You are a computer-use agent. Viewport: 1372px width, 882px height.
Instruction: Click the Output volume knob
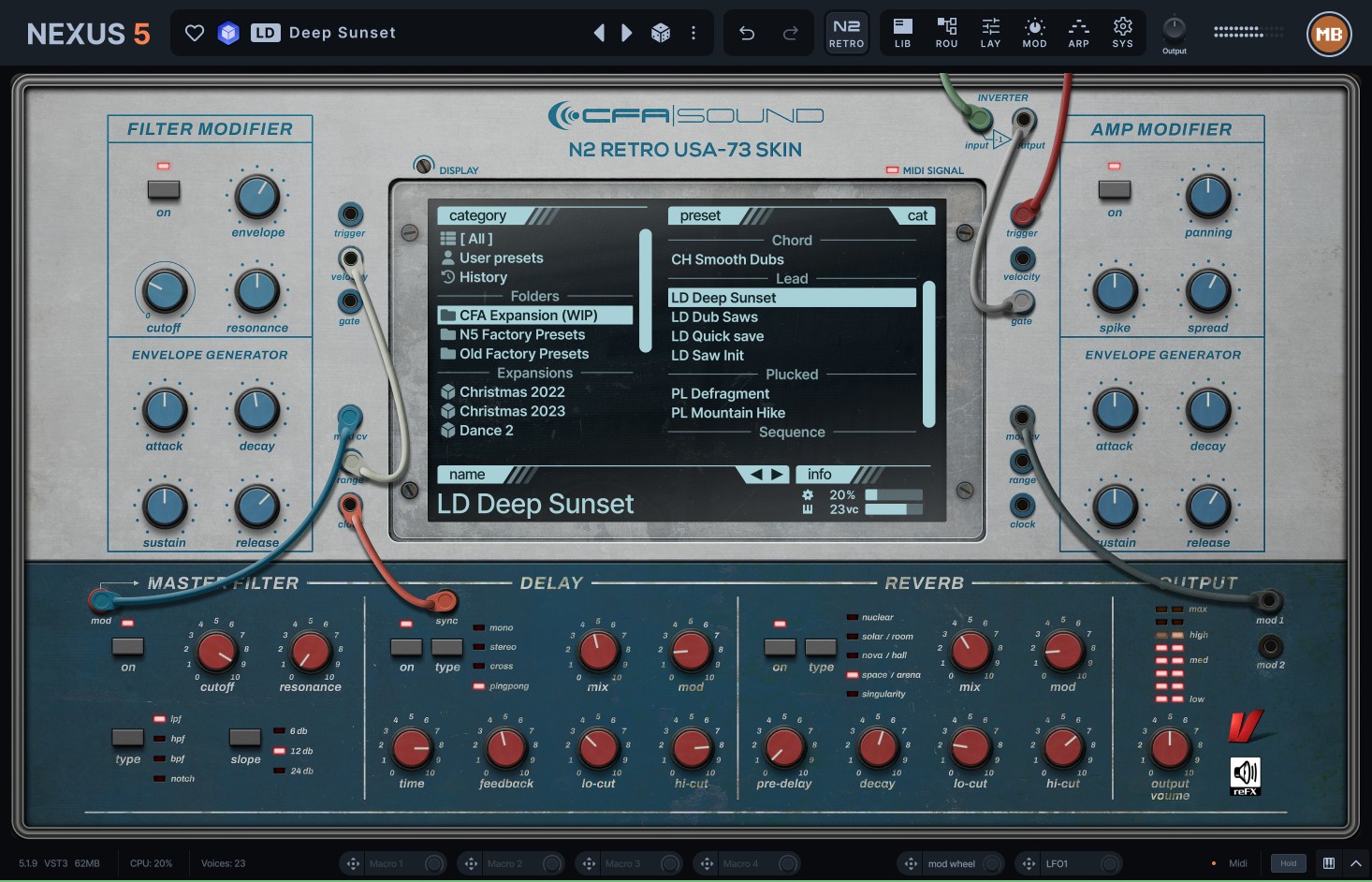(x=1170, y=748)
